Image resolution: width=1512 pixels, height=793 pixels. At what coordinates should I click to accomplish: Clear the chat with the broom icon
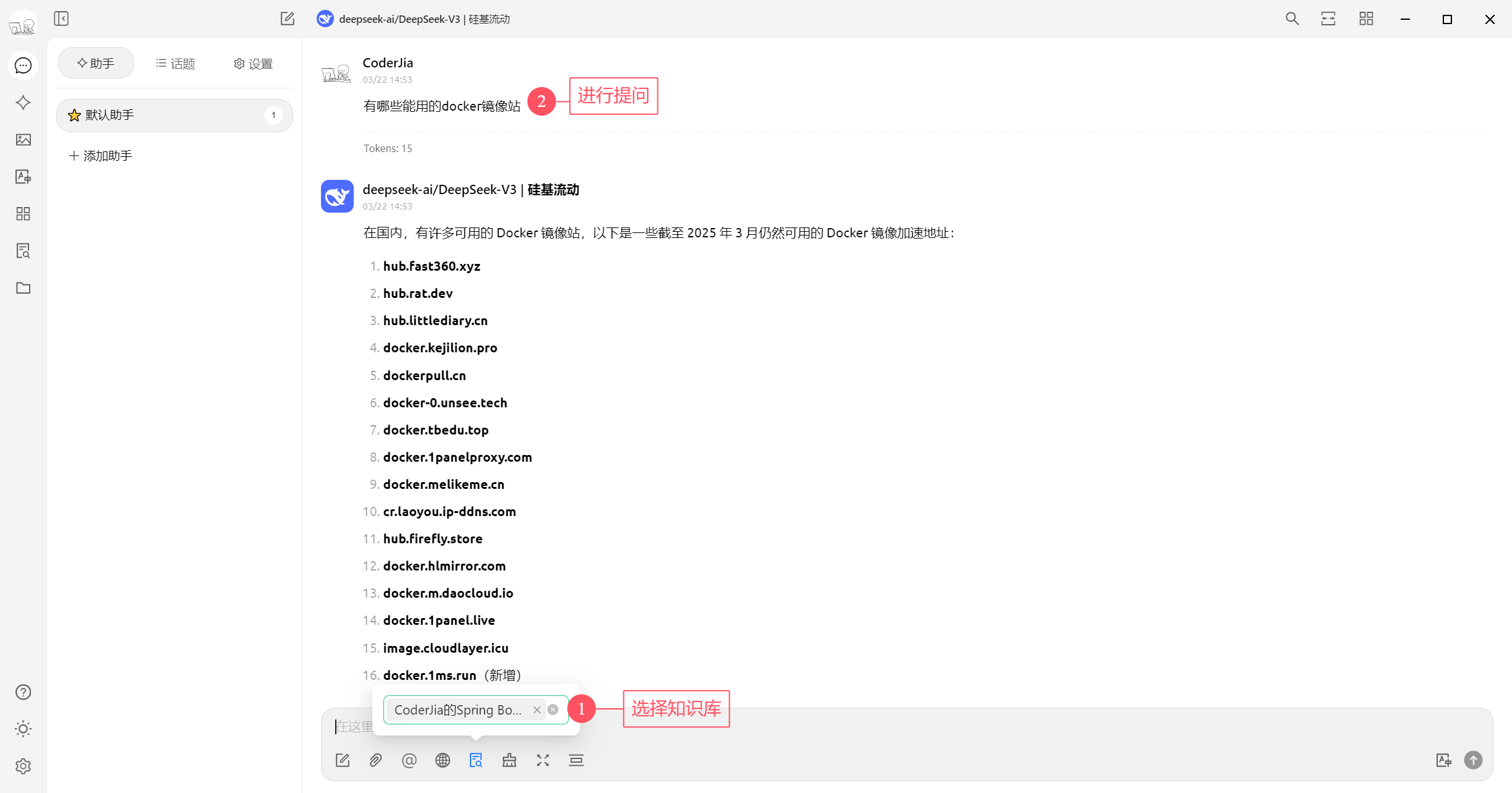coord(509,760)
